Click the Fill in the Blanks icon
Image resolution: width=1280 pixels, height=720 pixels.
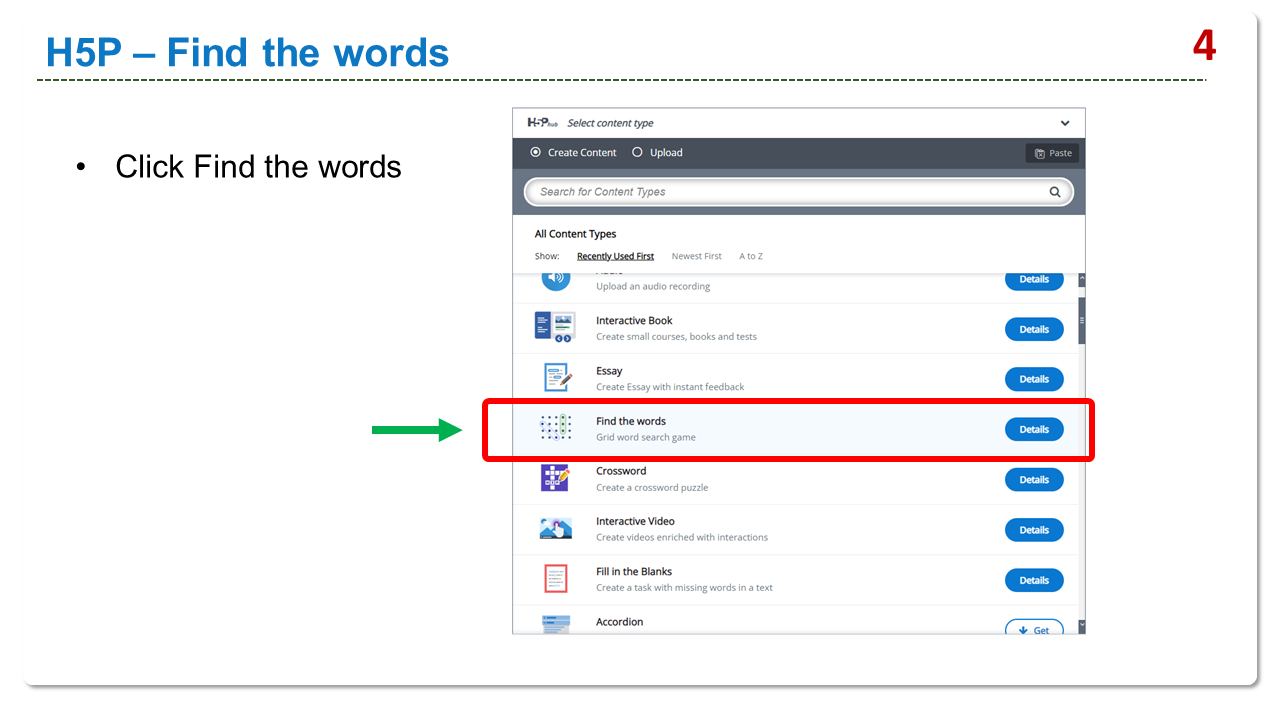(555, 579)
